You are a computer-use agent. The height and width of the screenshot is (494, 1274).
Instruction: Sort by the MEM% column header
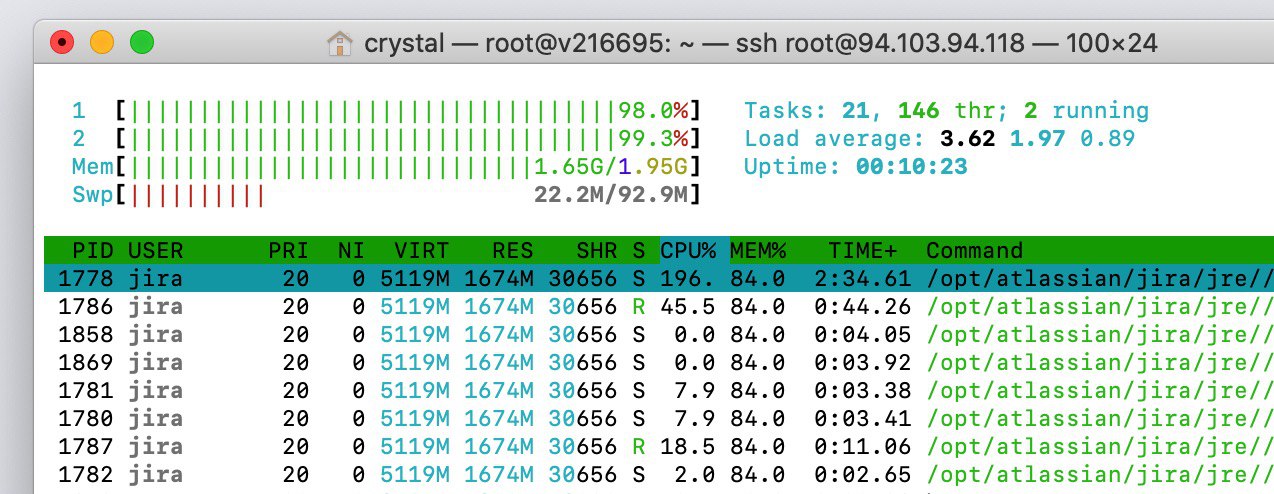pos(758,250)
